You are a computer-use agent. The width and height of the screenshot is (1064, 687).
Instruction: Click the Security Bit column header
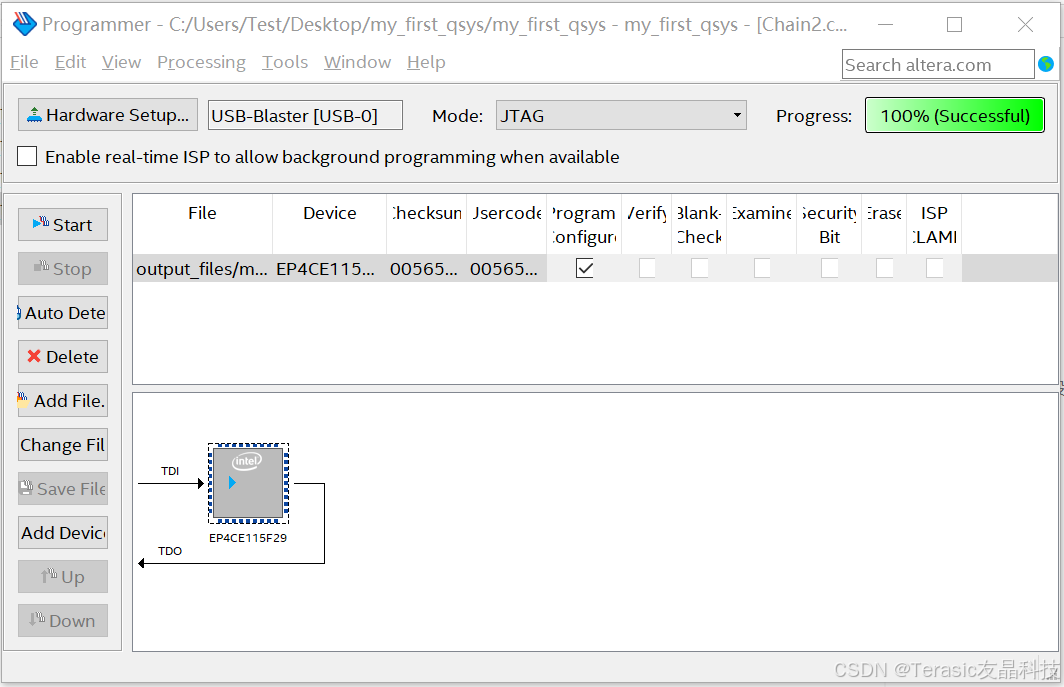pyautogui.click(x=829, y=225)
